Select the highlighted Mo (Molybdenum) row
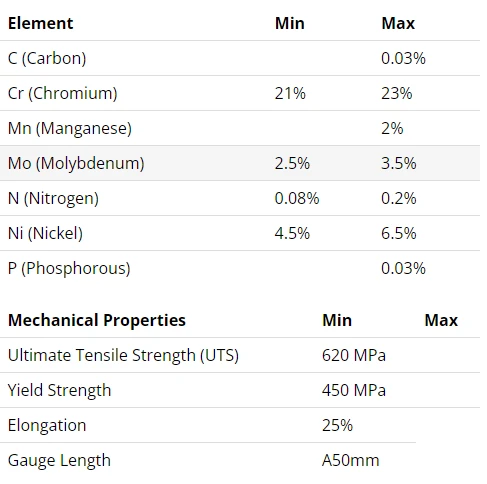 (240, 163)
